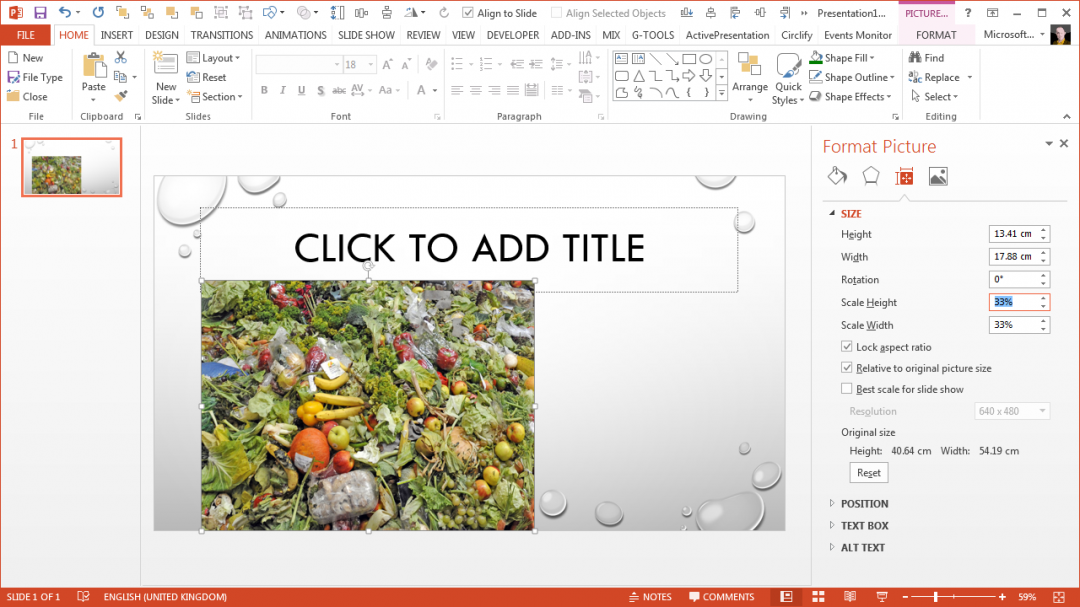Screen dimensions: 1080x607
Task: Switch to the PICTURE TOOLS FORMAT tab
Action: click(x=936, y=34)
